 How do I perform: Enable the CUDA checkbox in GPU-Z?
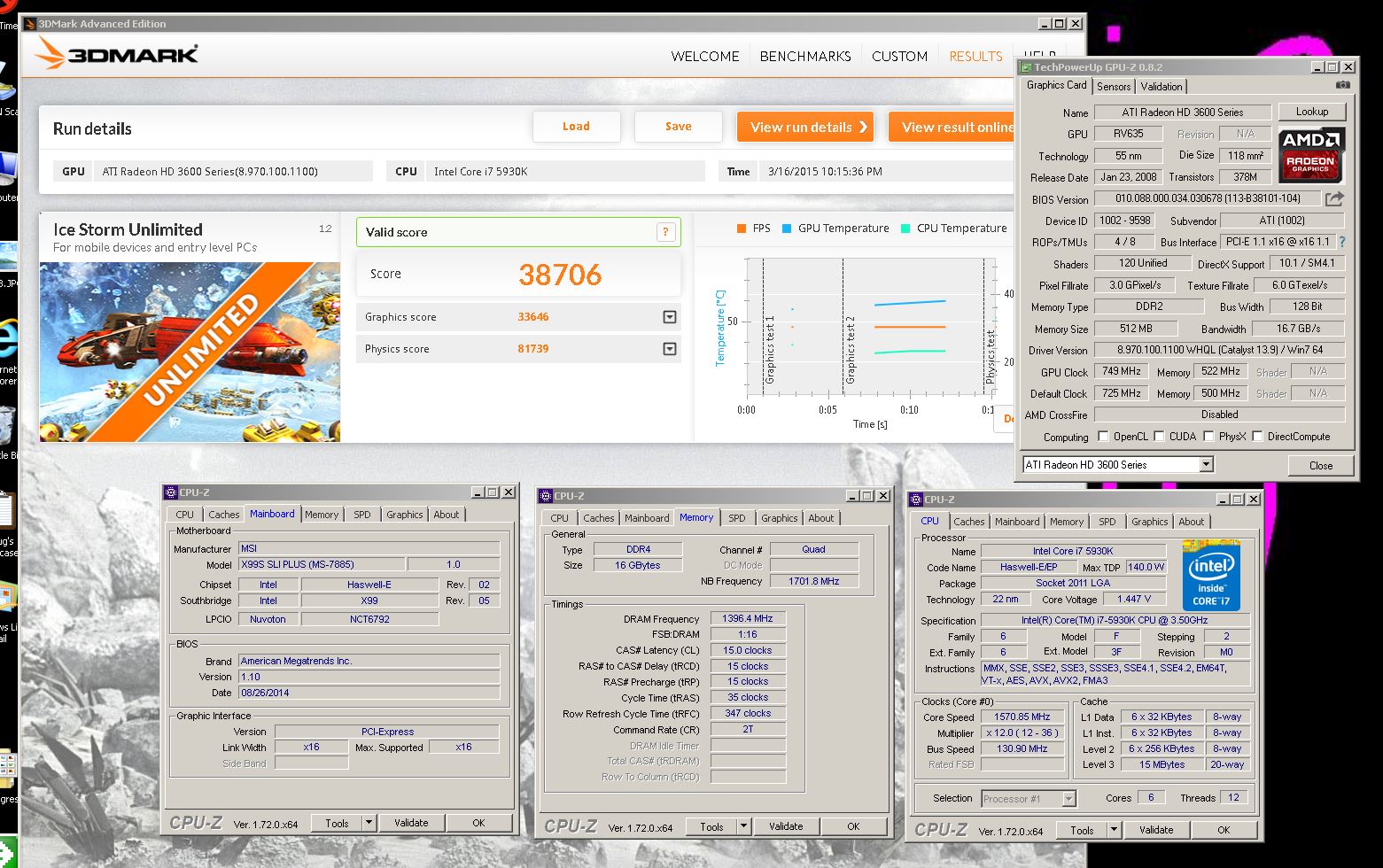(1159, 436)
